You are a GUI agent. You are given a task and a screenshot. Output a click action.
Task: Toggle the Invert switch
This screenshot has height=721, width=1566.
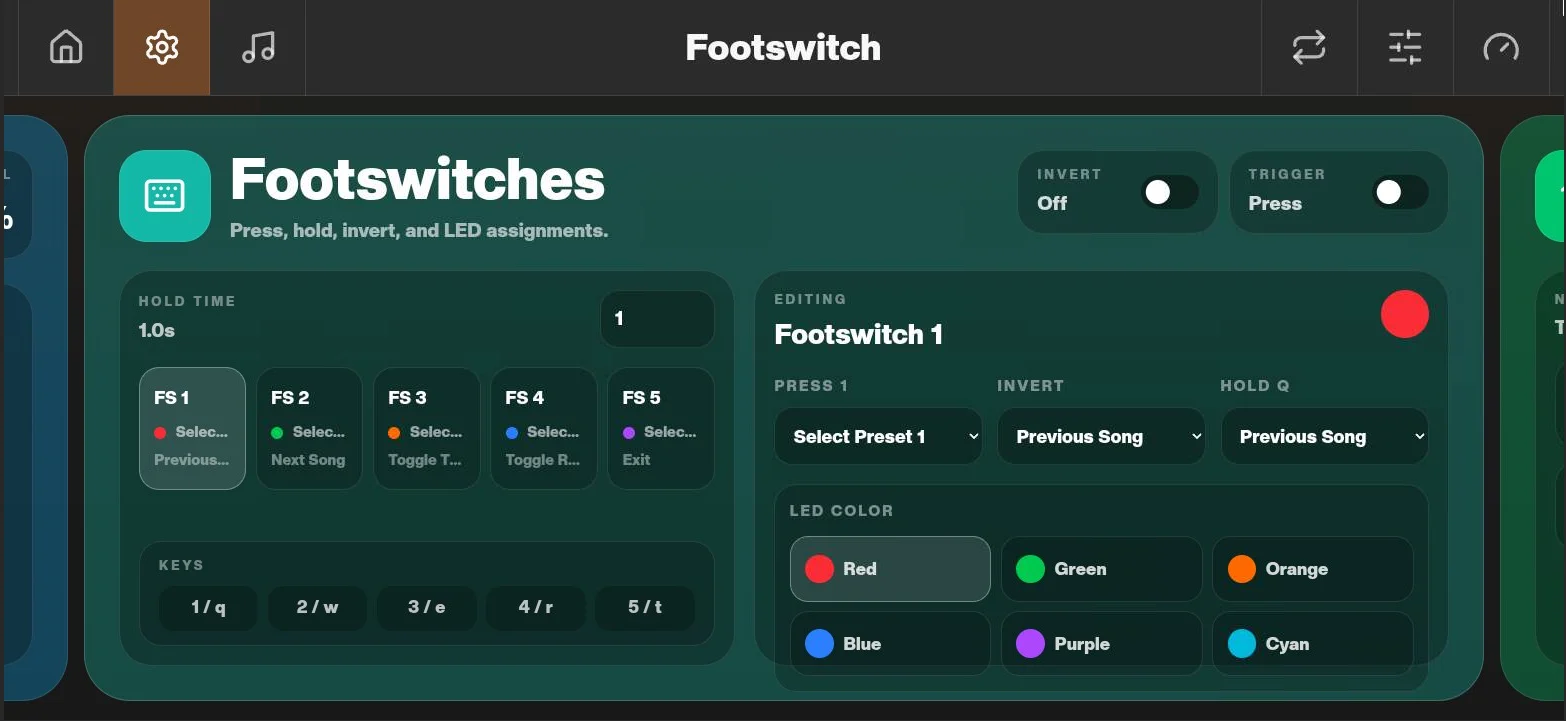point(1170,192)
